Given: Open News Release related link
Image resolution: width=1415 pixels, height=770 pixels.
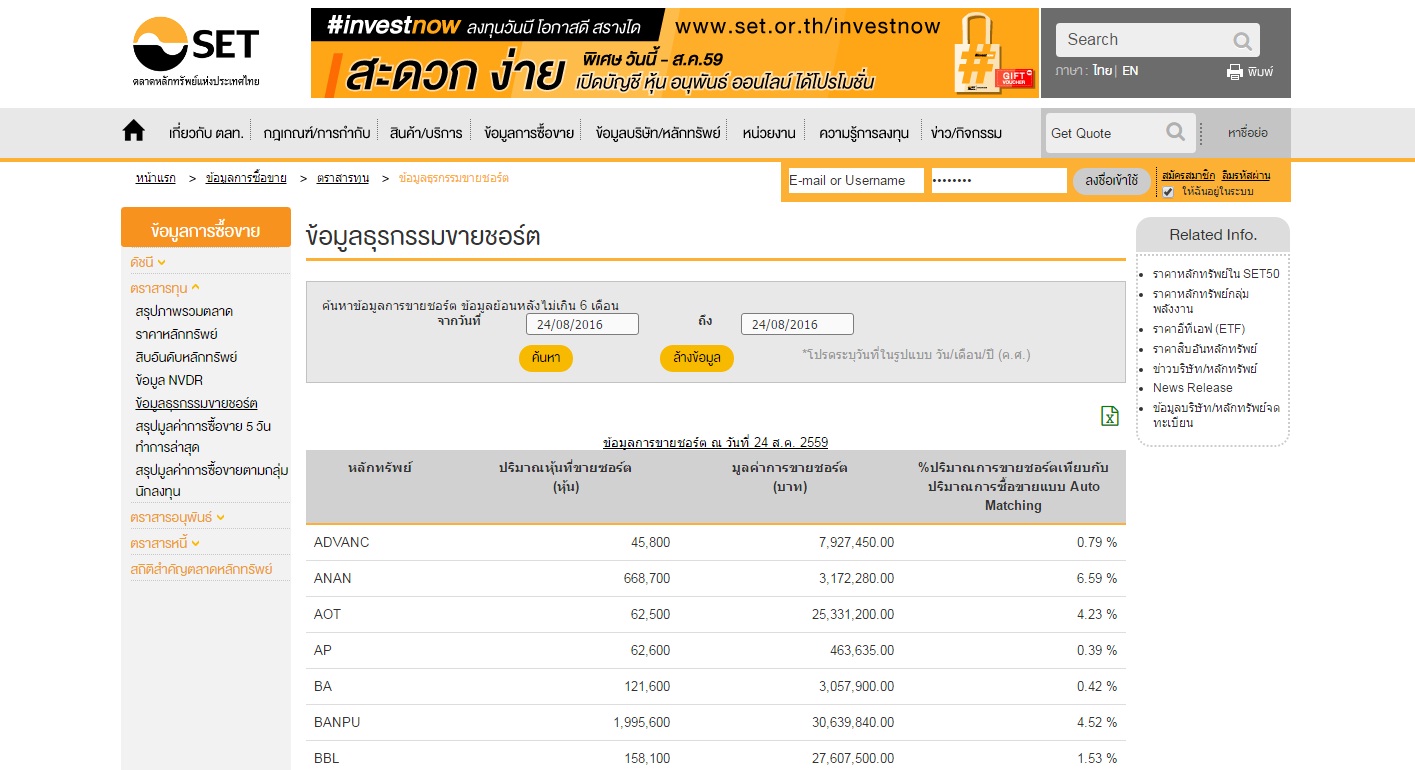Looking at the screenshot, I should tap(1193, 388).
